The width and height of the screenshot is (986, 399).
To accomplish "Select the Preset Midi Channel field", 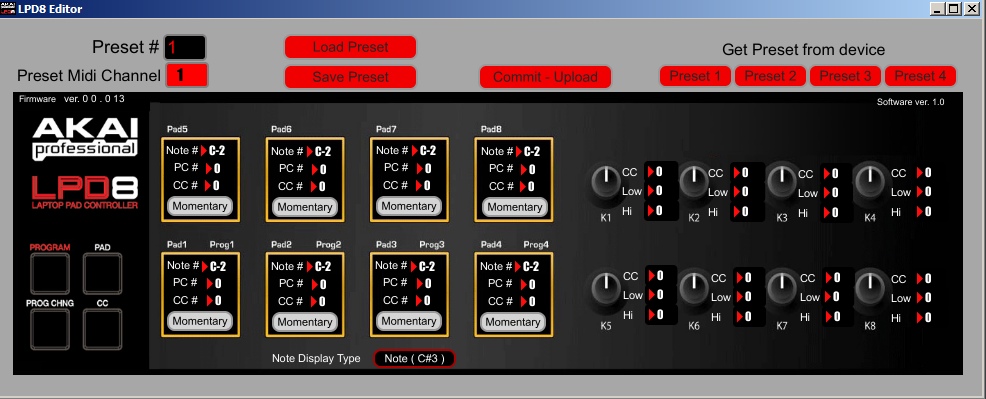I will tap(187, 75).
